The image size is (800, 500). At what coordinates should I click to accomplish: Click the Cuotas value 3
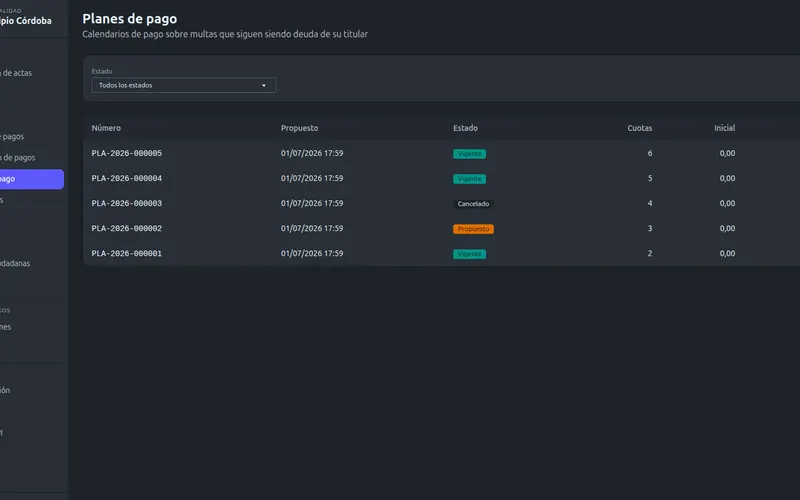(649, 228)
